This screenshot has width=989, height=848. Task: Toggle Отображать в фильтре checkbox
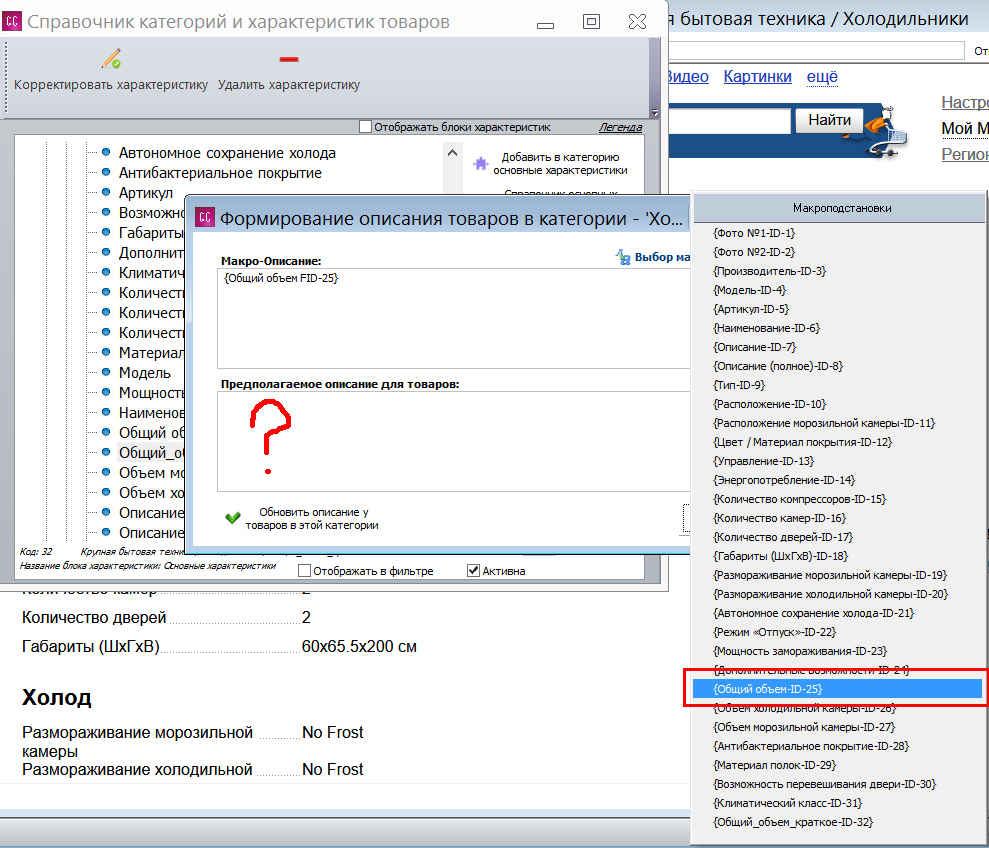click(x=304, y=571)
